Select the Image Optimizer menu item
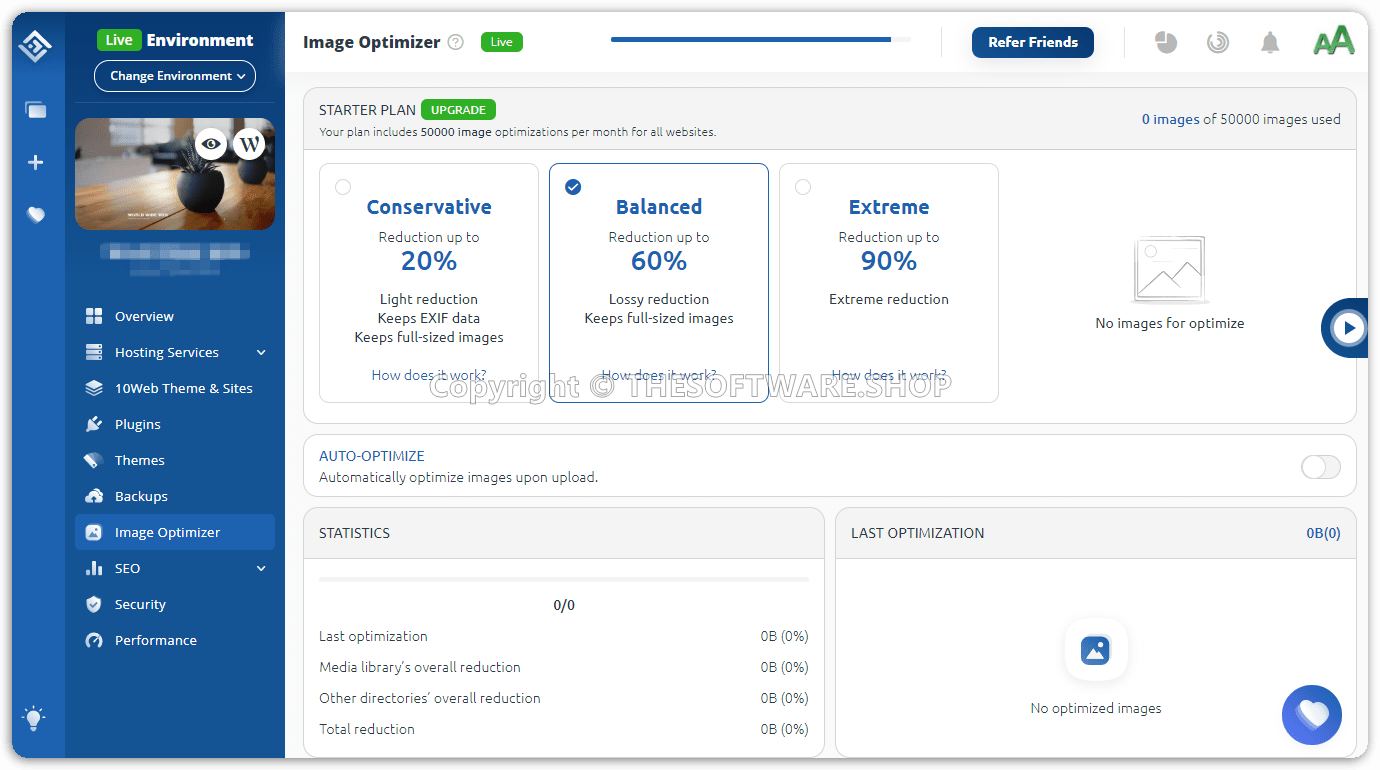 click(175, 532)
